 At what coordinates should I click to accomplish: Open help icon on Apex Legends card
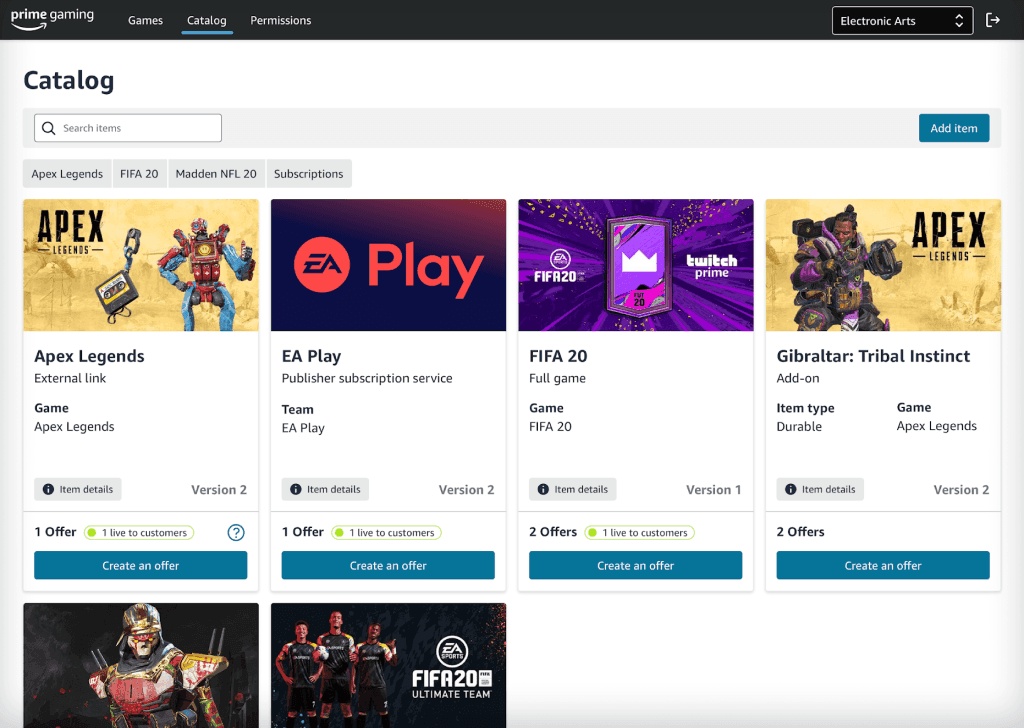pos(236,533)
